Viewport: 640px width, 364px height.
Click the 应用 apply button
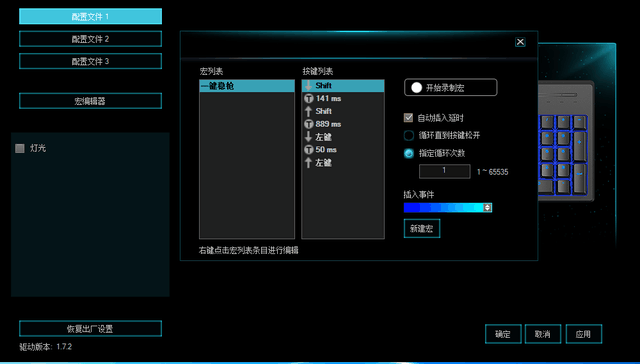tap(583, 334)
